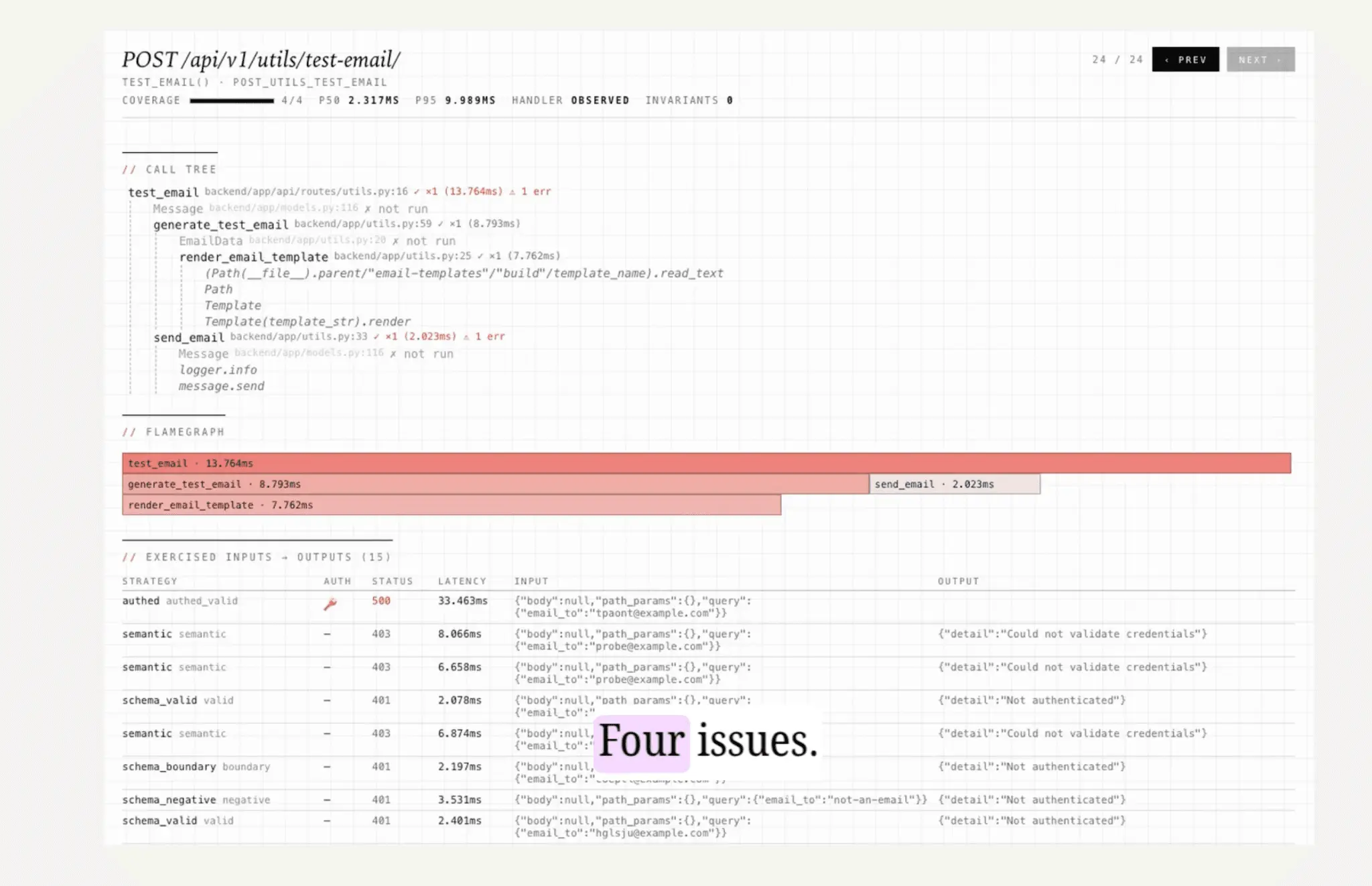
Task: Click the STRATEGY column header
Action: click(150, 581)
